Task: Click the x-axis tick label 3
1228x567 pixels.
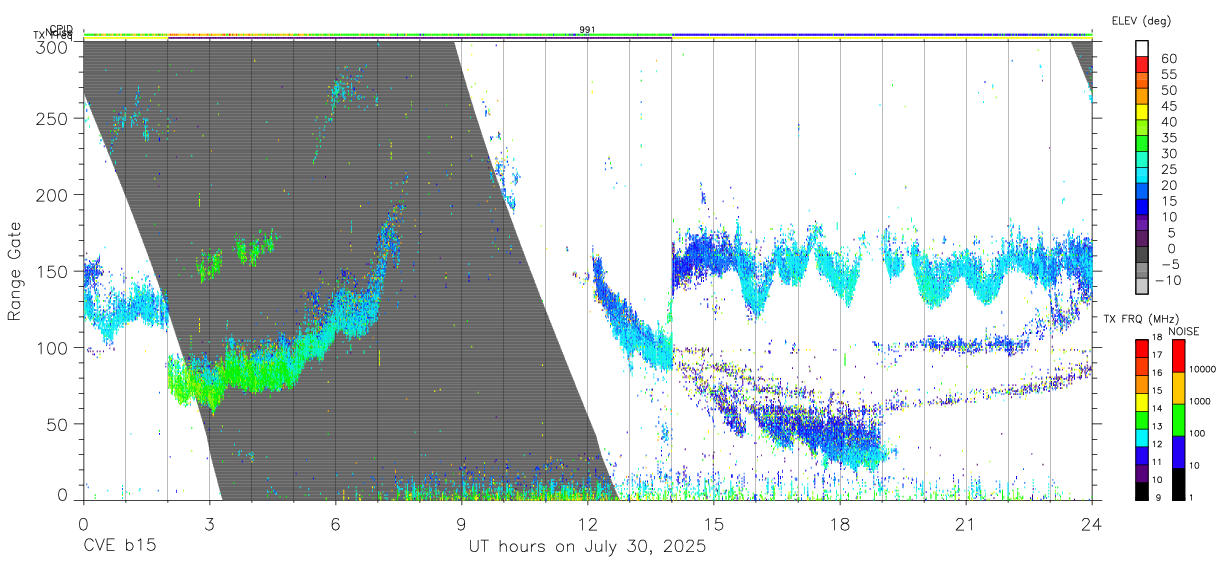Action: coord(209,524)
